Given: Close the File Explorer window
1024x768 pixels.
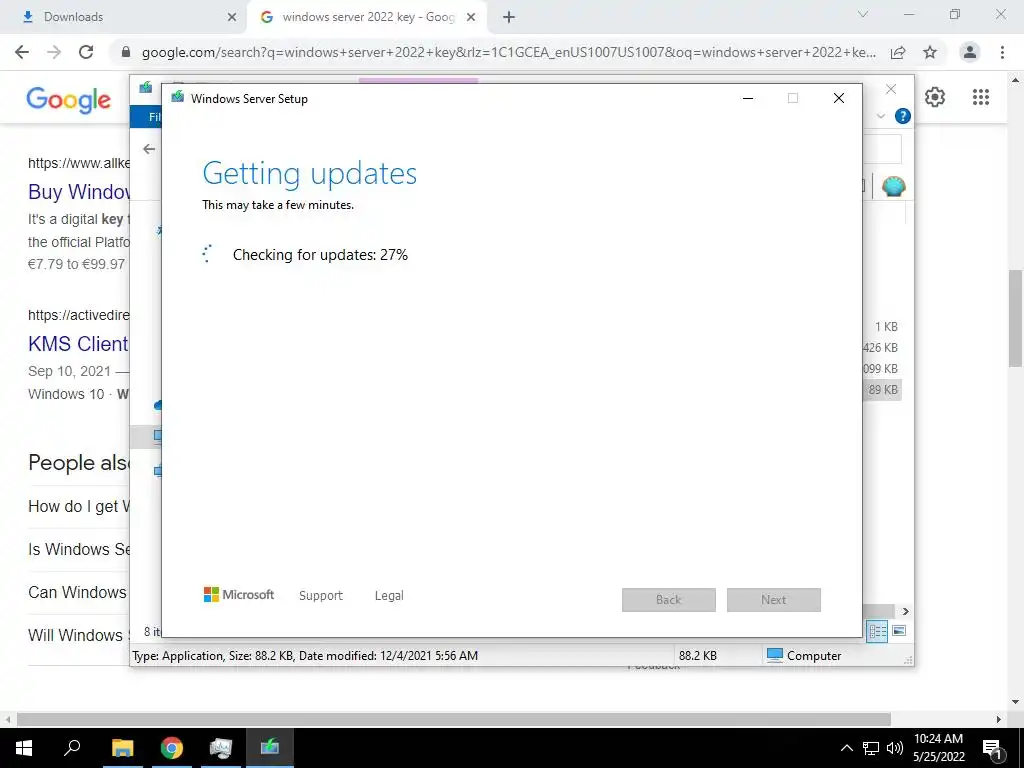Looking at the screenshot, I should pos(891,89).
